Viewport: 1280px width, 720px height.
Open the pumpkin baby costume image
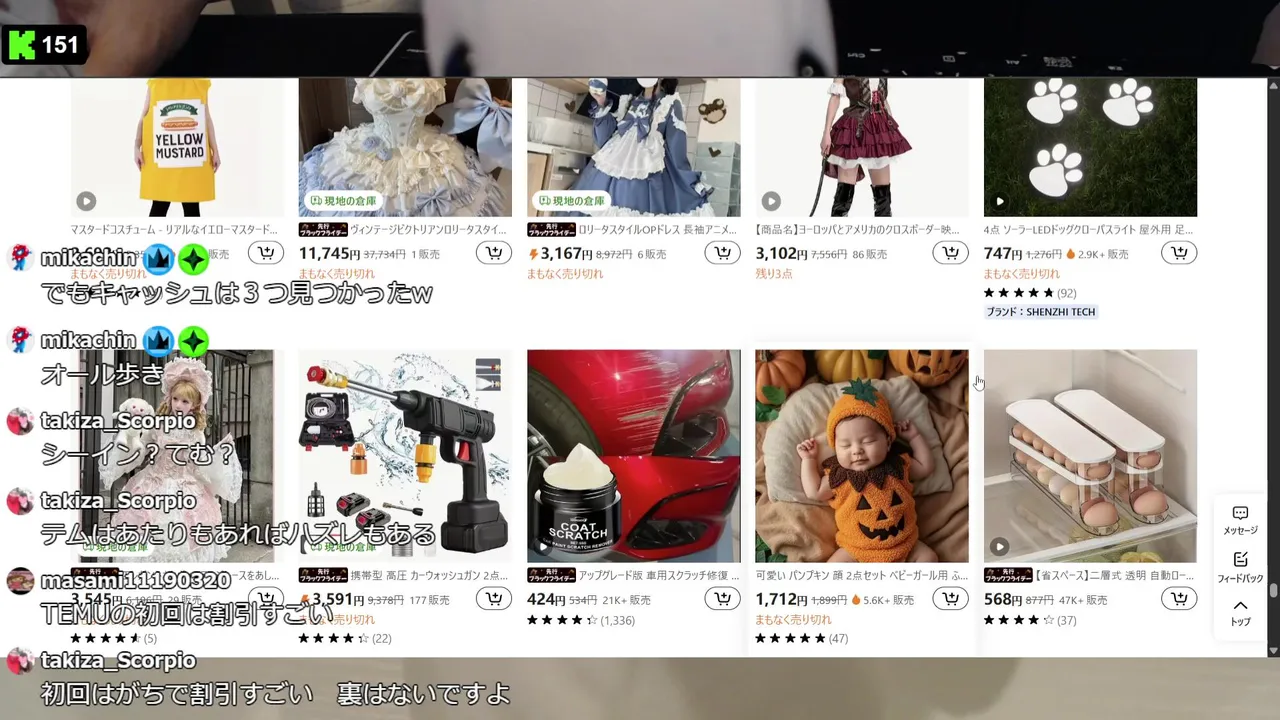[862, 456]
